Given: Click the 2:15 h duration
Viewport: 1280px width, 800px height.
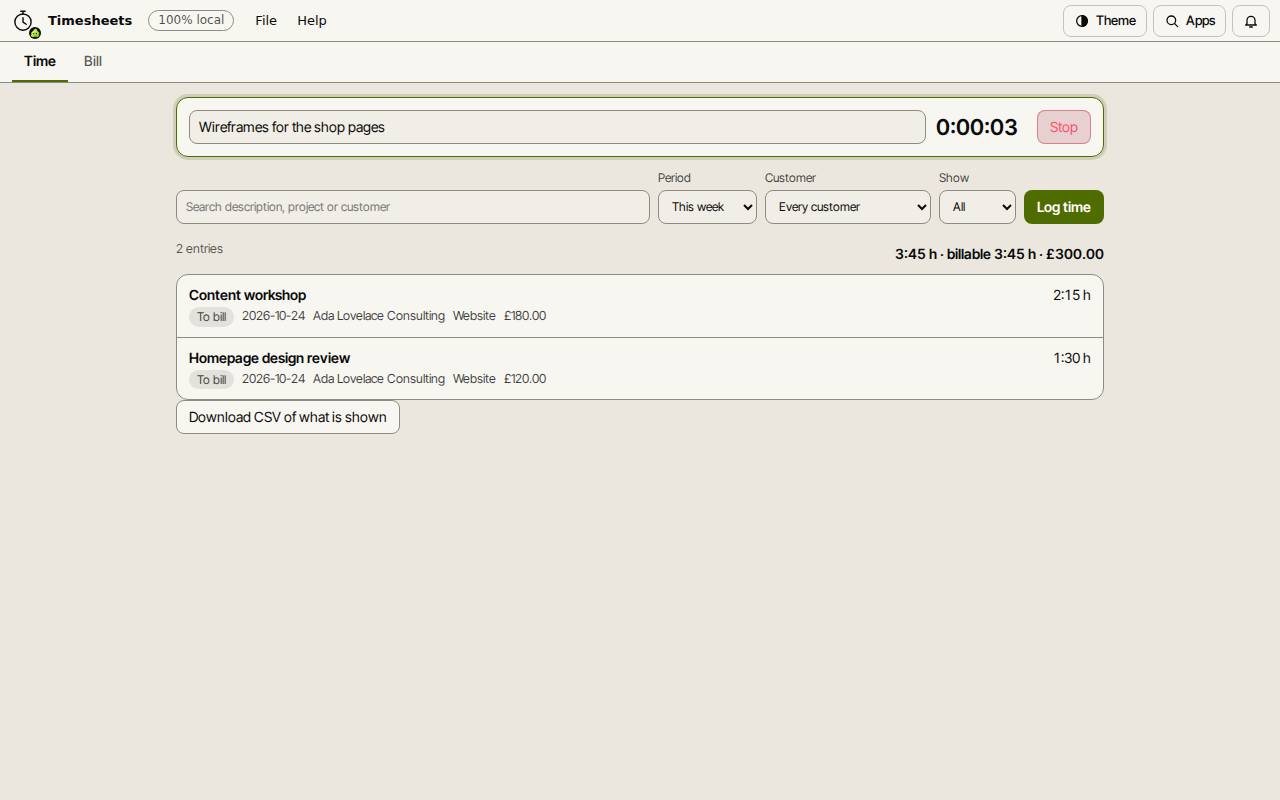Looking at the screenshot, I should click(1072, 295).
